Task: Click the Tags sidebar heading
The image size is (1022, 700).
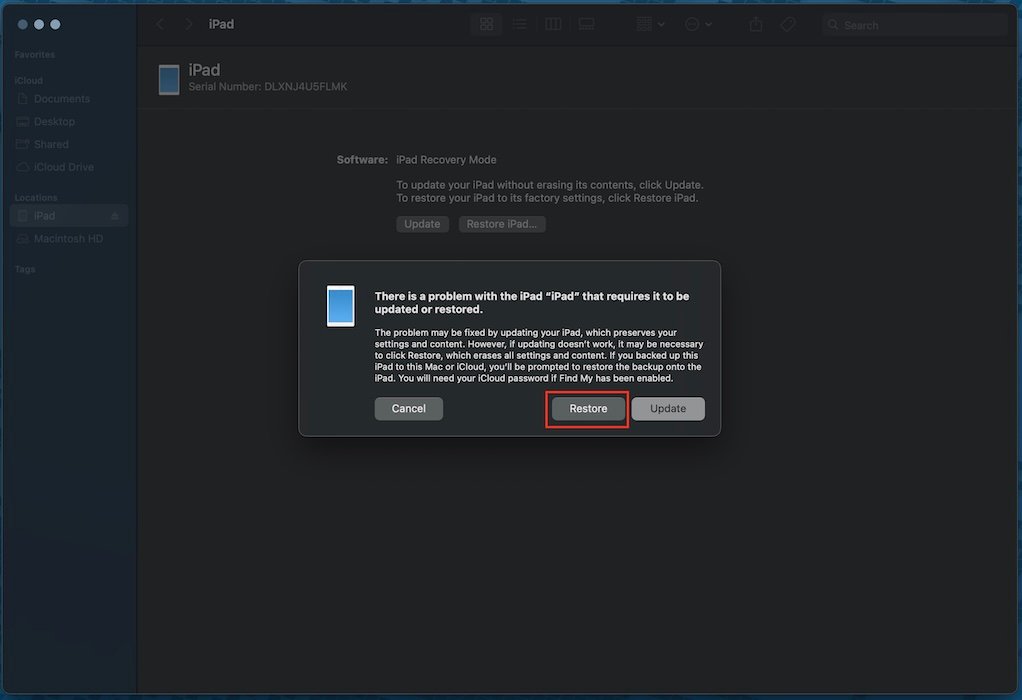Action: (25, 269)
